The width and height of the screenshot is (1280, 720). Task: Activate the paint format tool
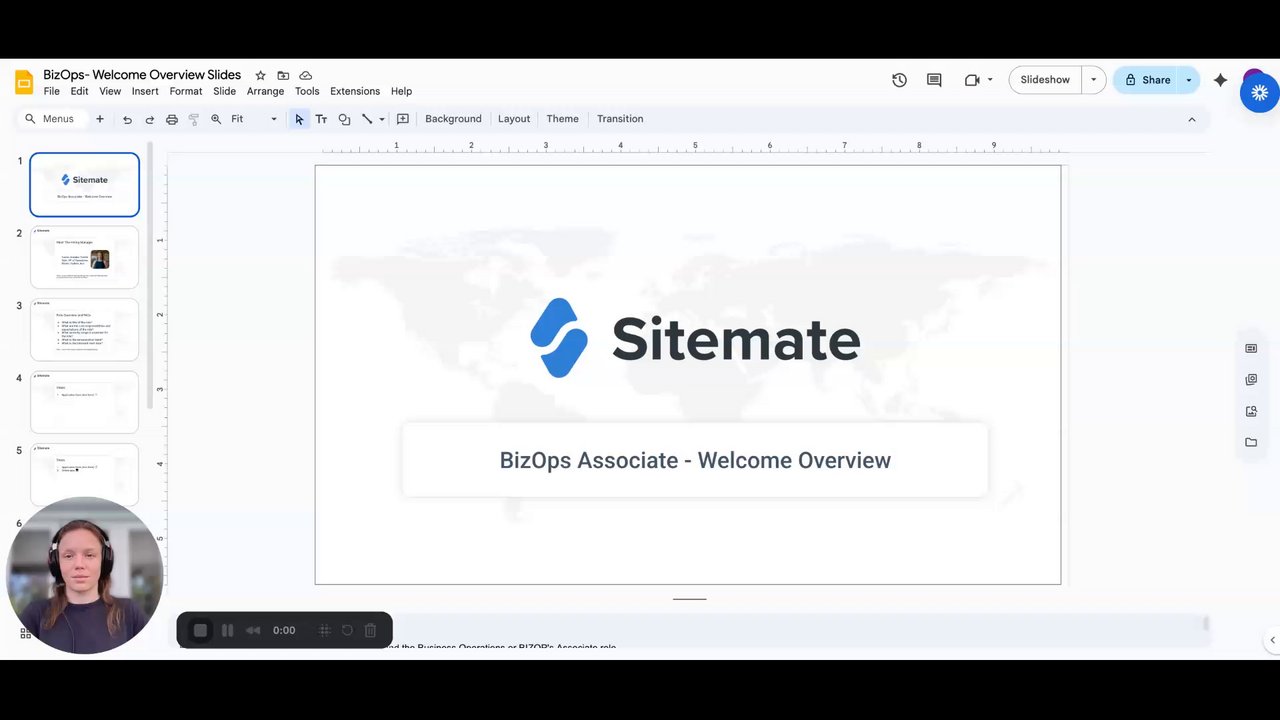click(194, 119)
